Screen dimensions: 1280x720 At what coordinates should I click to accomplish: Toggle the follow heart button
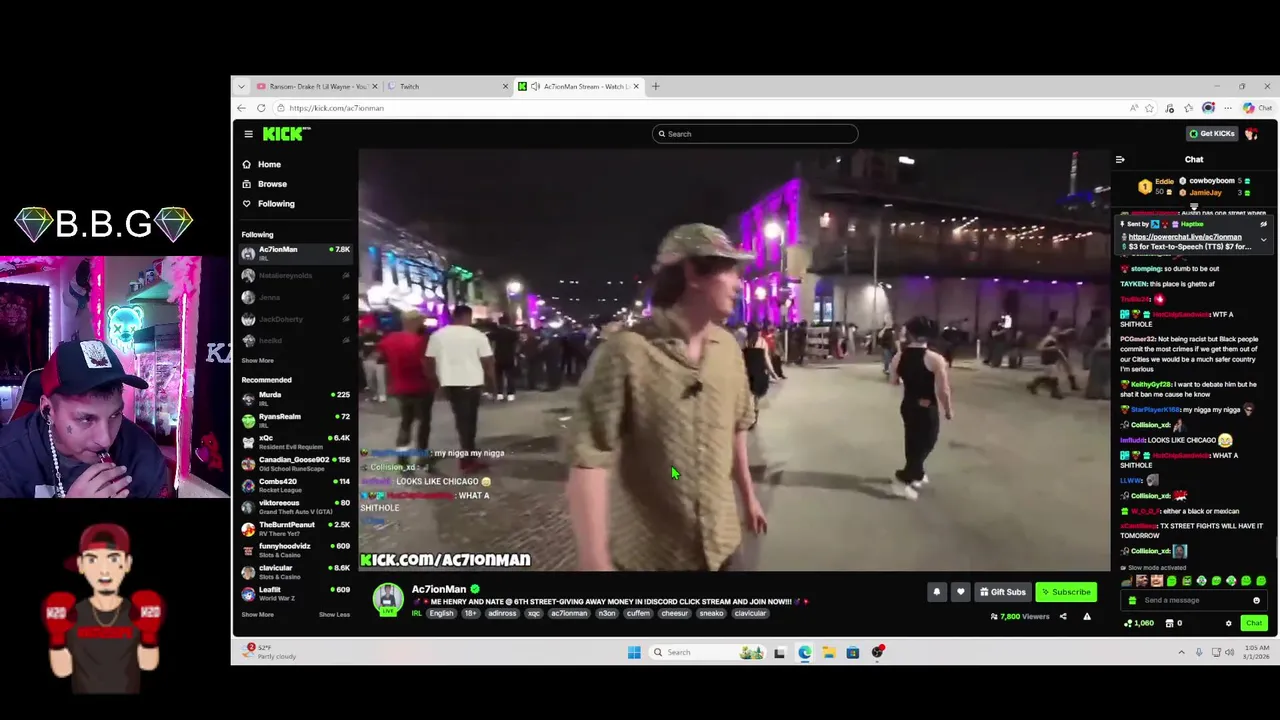point(961,592)
